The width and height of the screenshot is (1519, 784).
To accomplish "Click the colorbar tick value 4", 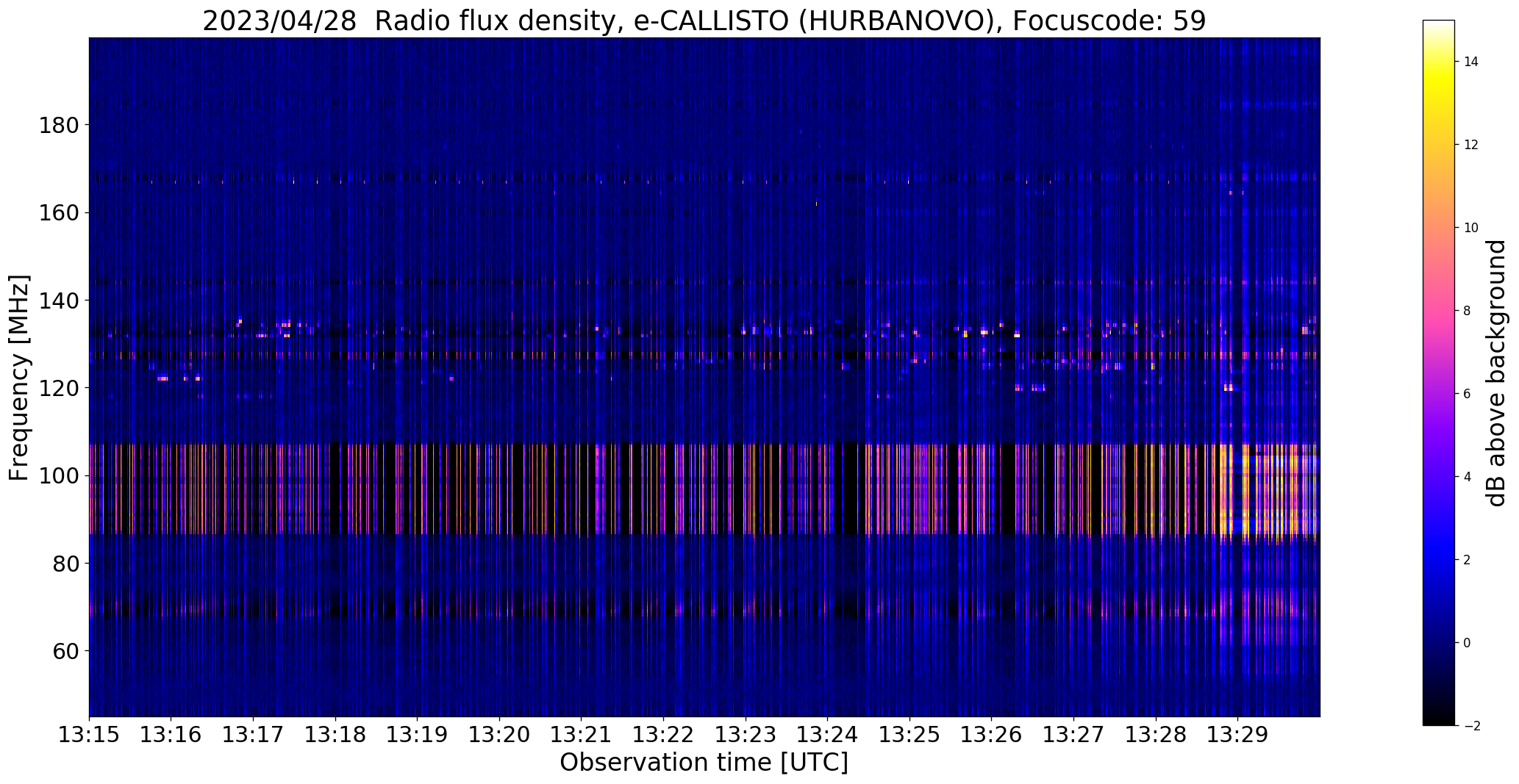I will click(1468, 478).
